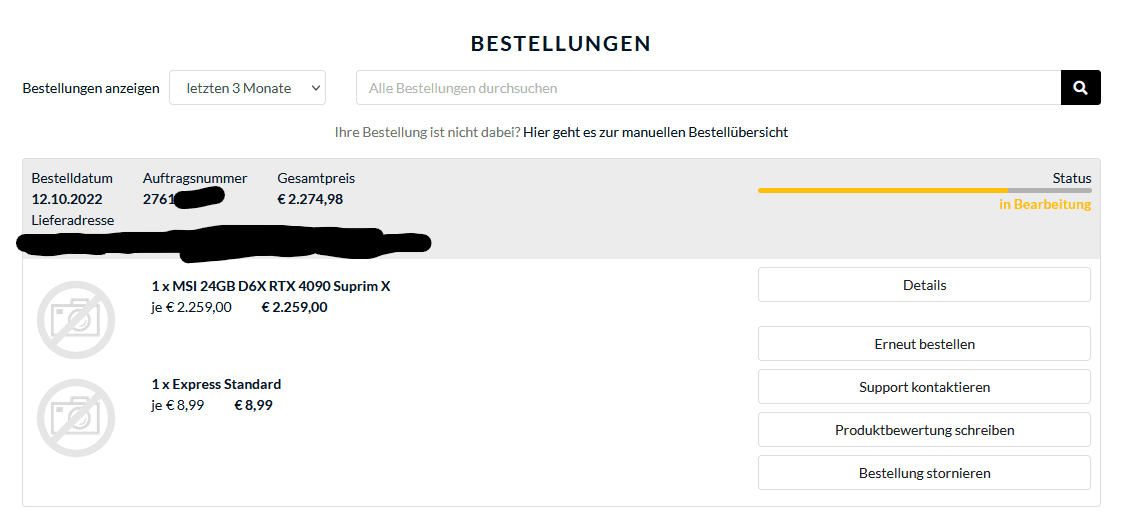Click the magnifying glass search button
This screenshot has width=1143, height=527.
[x=1080, y=88]
